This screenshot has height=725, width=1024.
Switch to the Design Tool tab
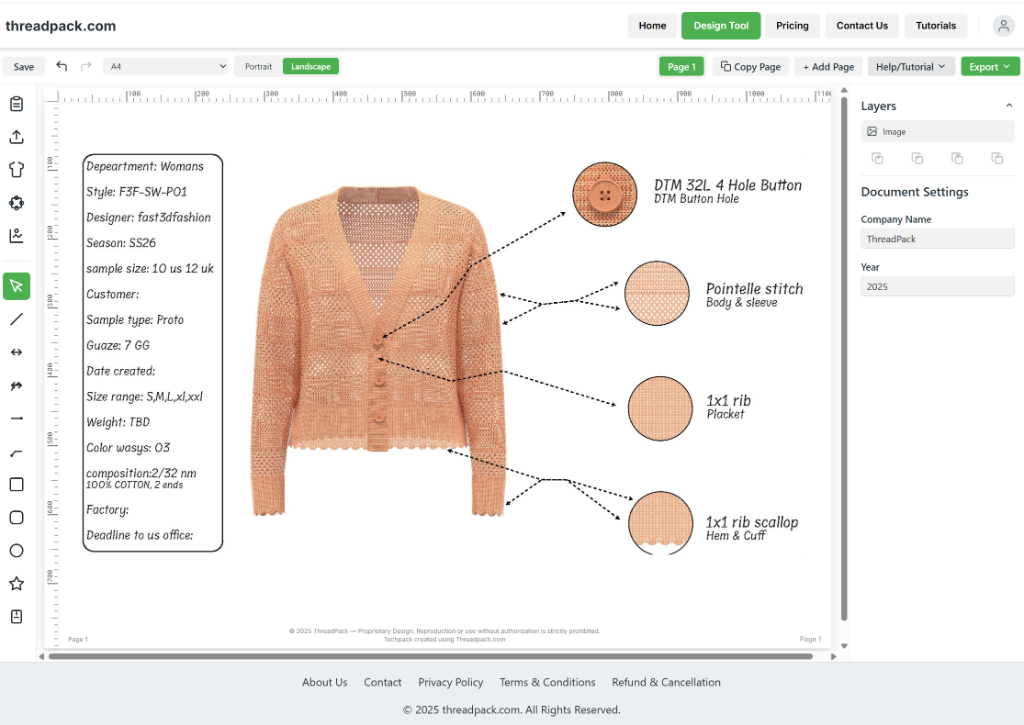[720, 25]
